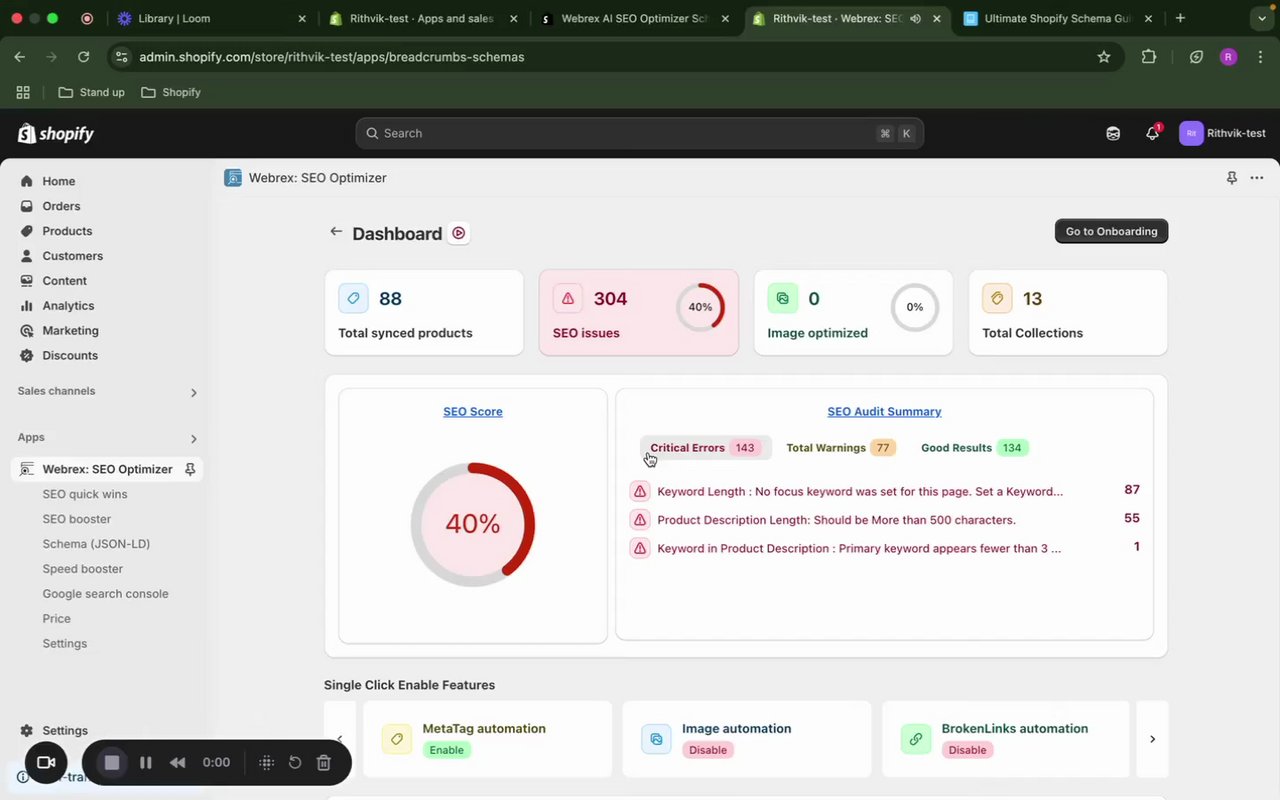Open the Shopify sidekick icon beside notifications
The image size is (1280, 800).
point(1113,133)
